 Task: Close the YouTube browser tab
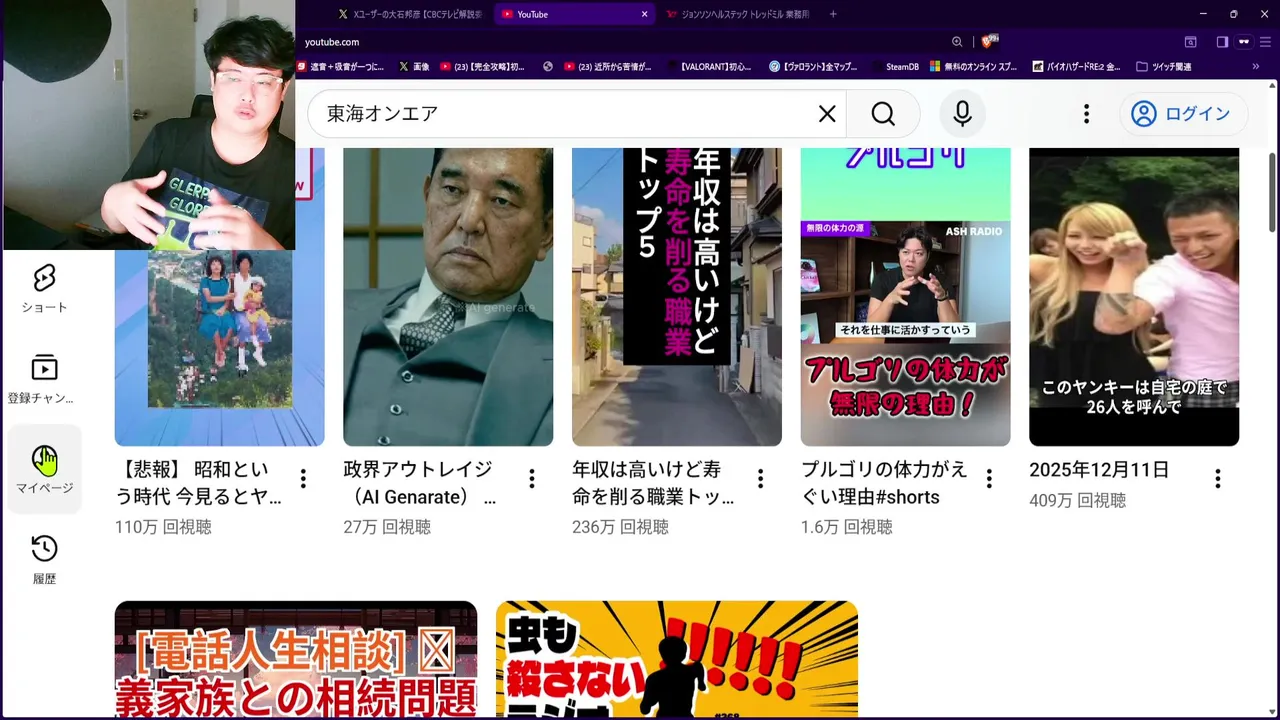(644, 14)
